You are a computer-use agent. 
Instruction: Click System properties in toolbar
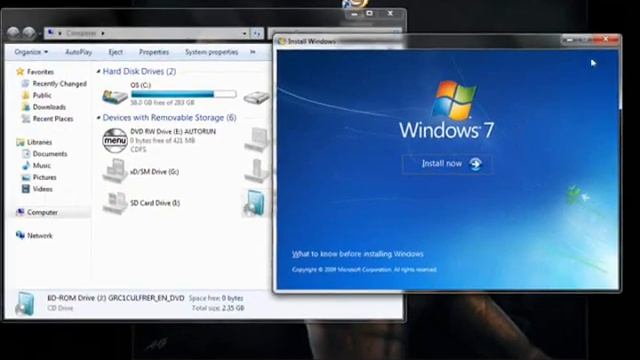click(x=211, y=52)
